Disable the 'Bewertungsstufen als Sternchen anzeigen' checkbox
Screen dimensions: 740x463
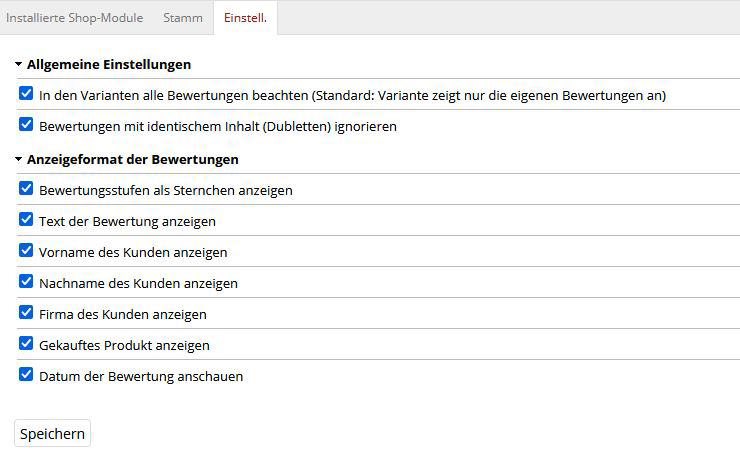click(x=26, y=189)
